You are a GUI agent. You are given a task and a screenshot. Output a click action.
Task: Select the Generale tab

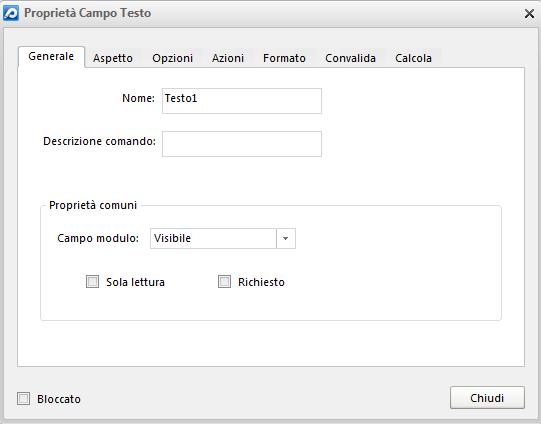[x=51, y=56]
